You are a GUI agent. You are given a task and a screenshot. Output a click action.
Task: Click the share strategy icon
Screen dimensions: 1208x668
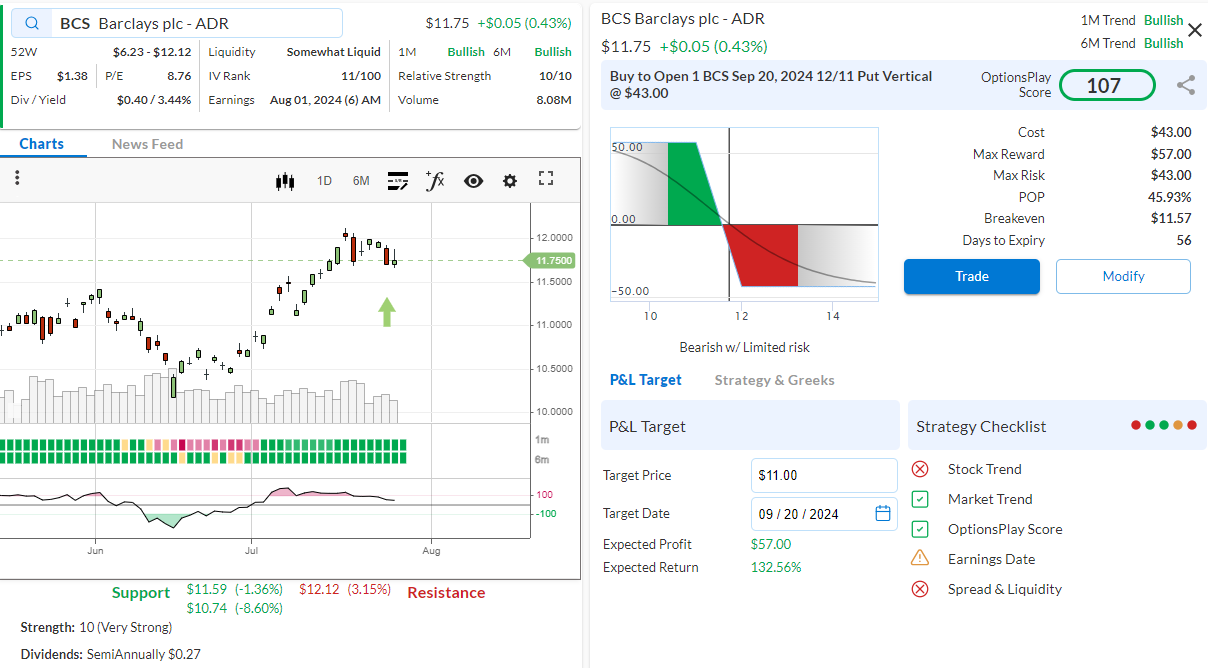1186,86
